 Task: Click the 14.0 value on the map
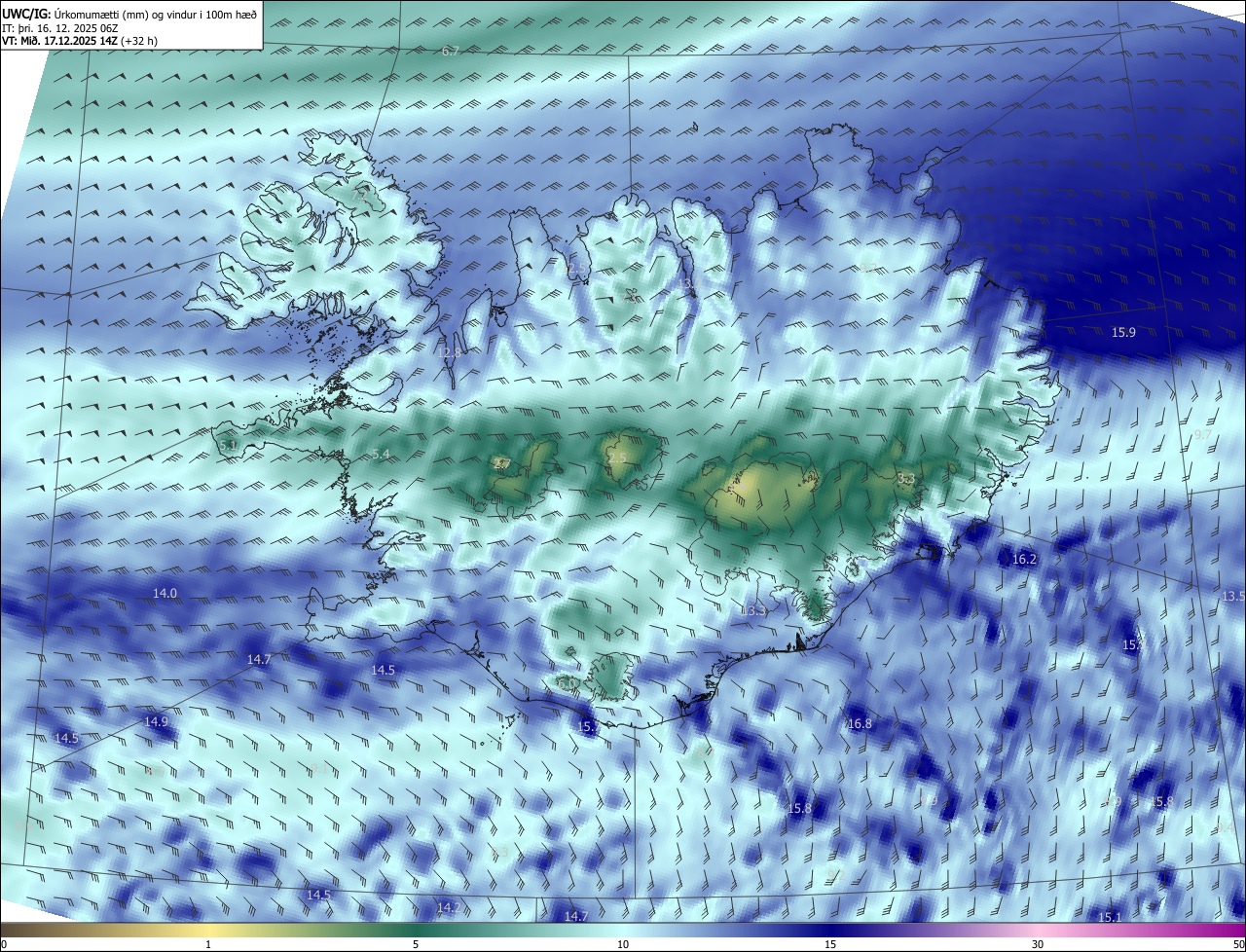[165, 594]
